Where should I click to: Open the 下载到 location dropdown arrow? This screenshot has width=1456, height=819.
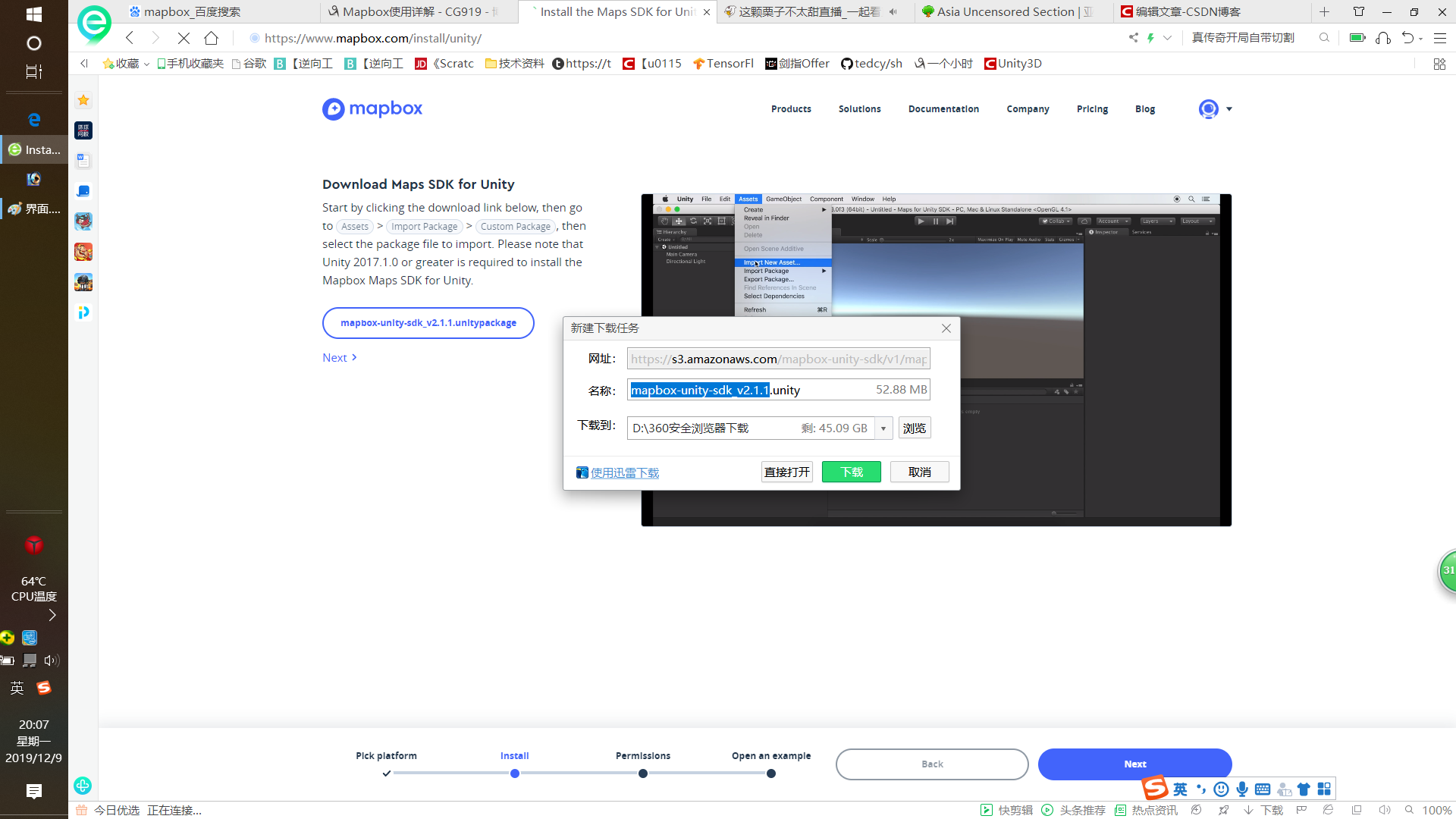883,428
